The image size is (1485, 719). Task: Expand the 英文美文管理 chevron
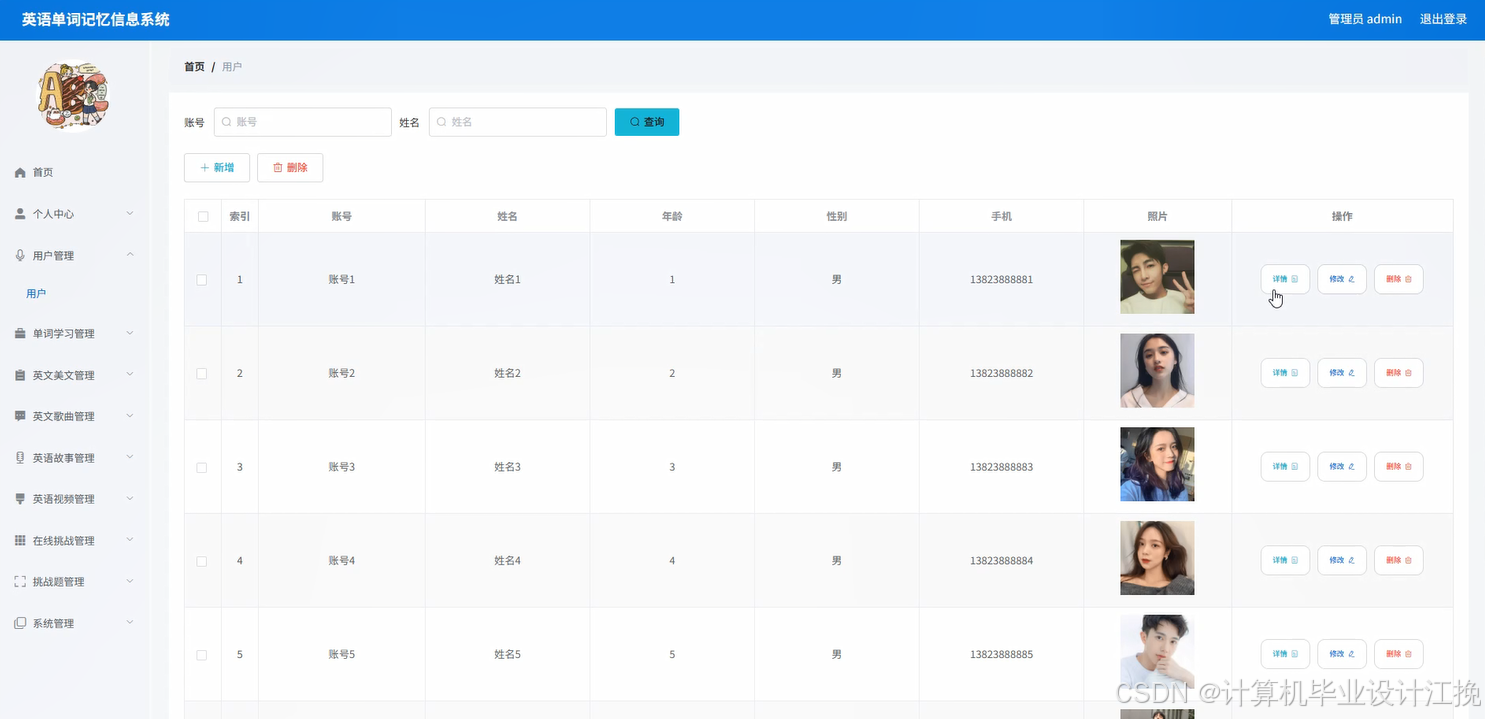click(x=130, y=374)
